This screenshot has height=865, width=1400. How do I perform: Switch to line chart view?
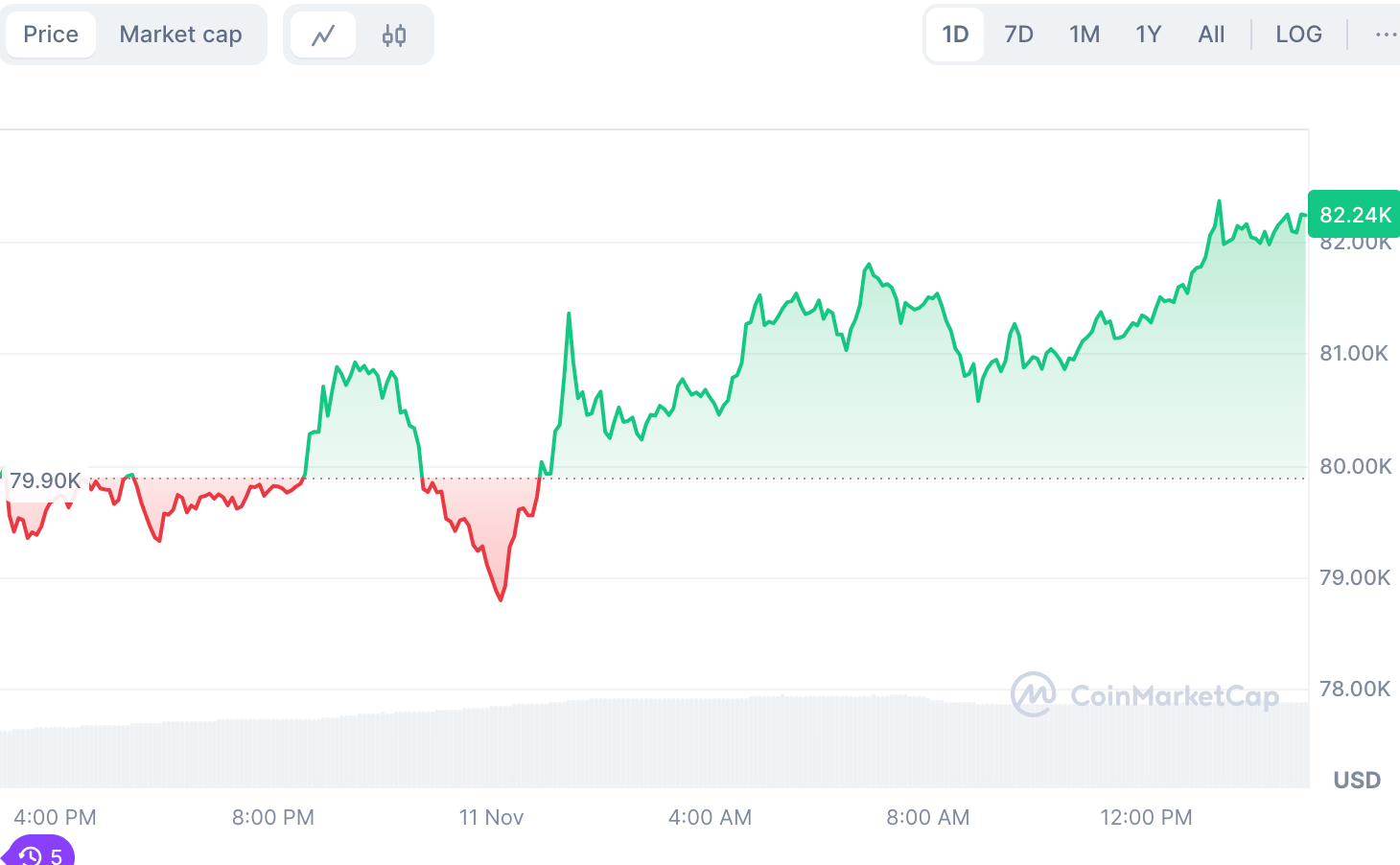(x=323, y=35)
